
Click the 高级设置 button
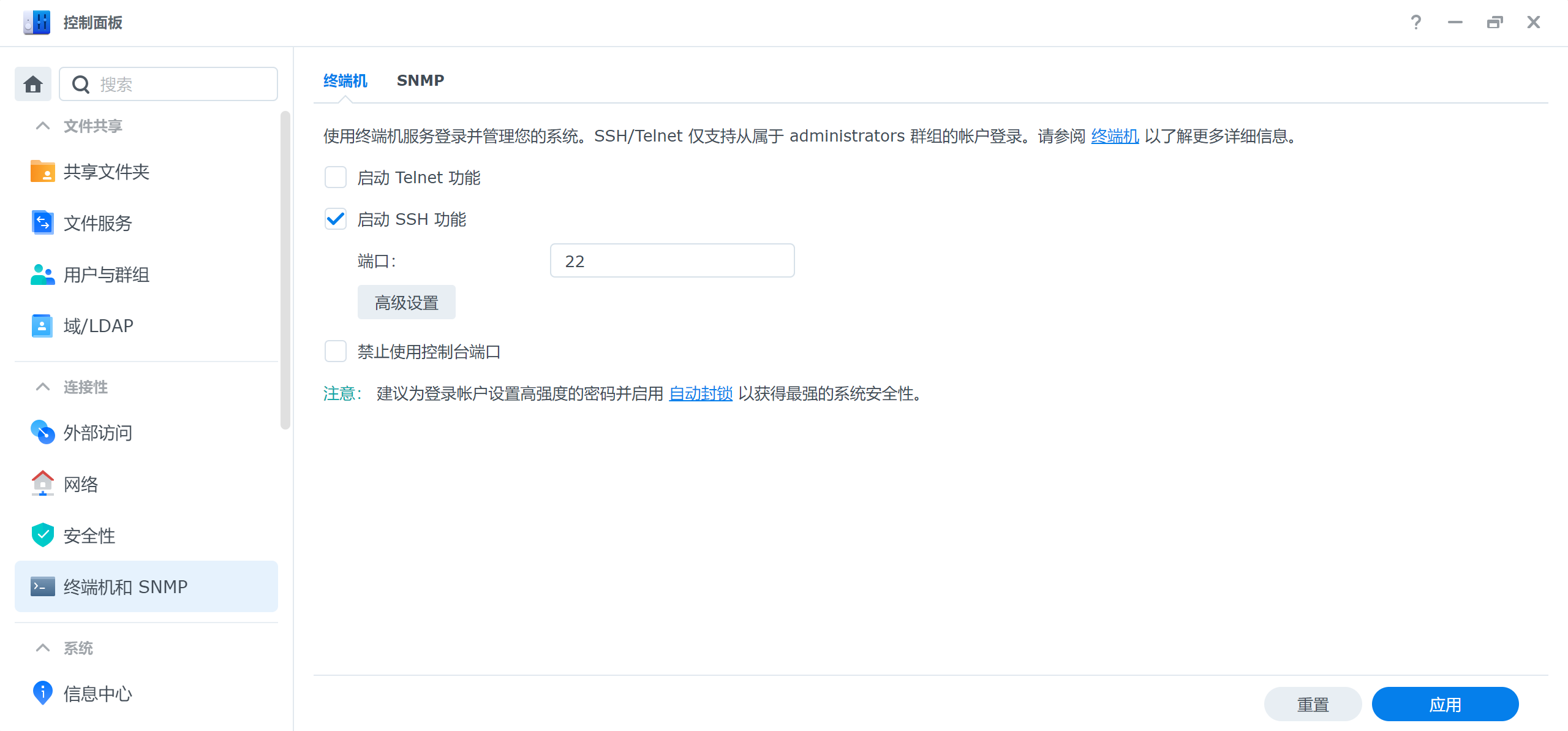[x=407, y=302]
